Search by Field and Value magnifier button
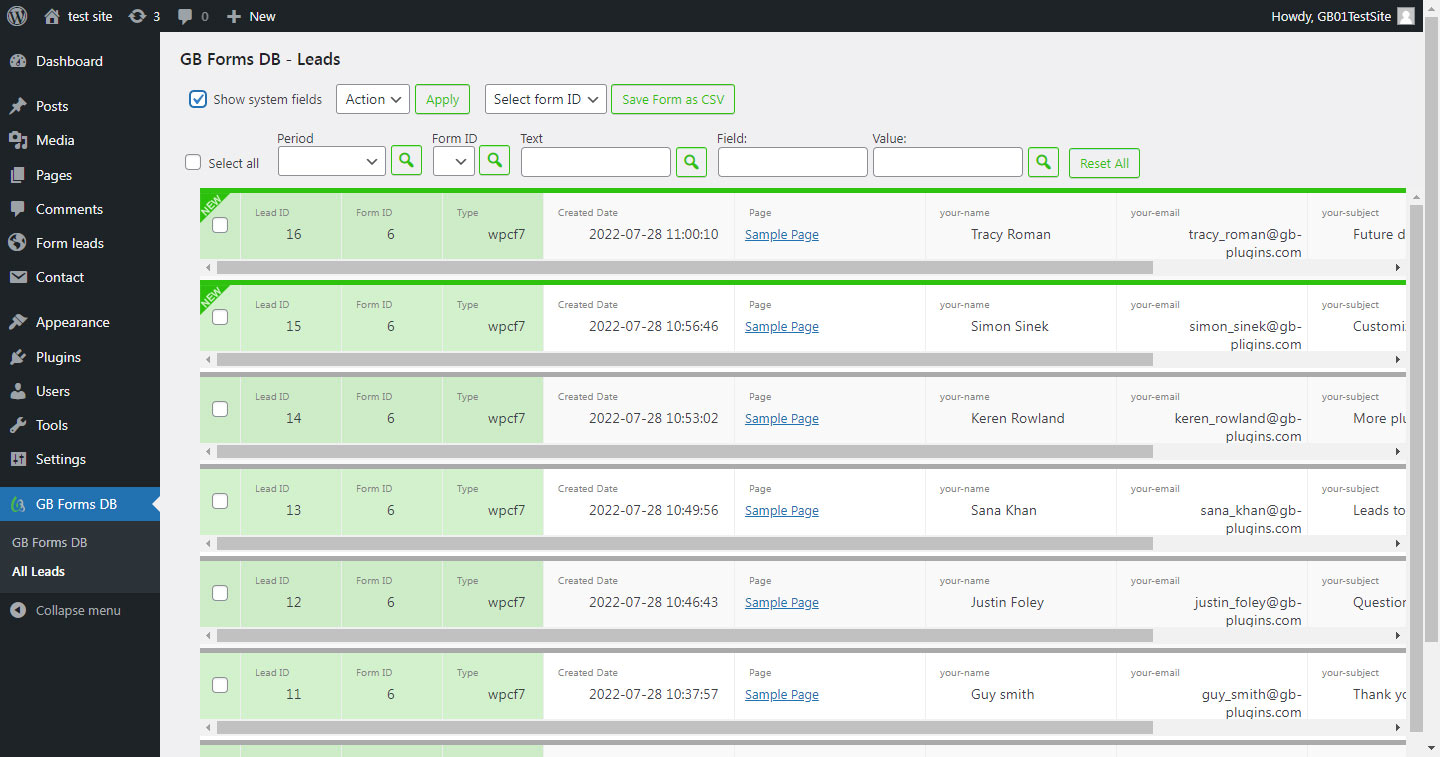The height and width of the screenshot is (757, 1440). tap(1044, 162)
